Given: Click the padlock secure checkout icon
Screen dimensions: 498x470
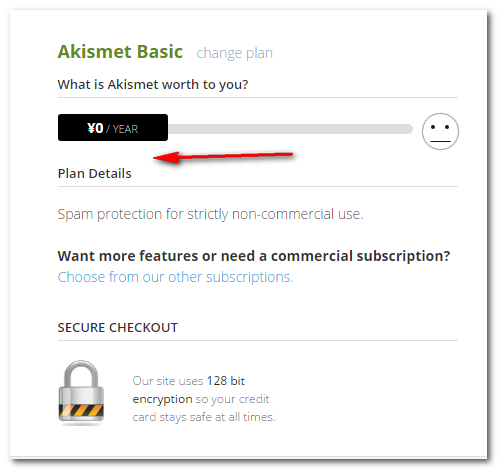Looking at the screenshot, I should tap(81, 392).
